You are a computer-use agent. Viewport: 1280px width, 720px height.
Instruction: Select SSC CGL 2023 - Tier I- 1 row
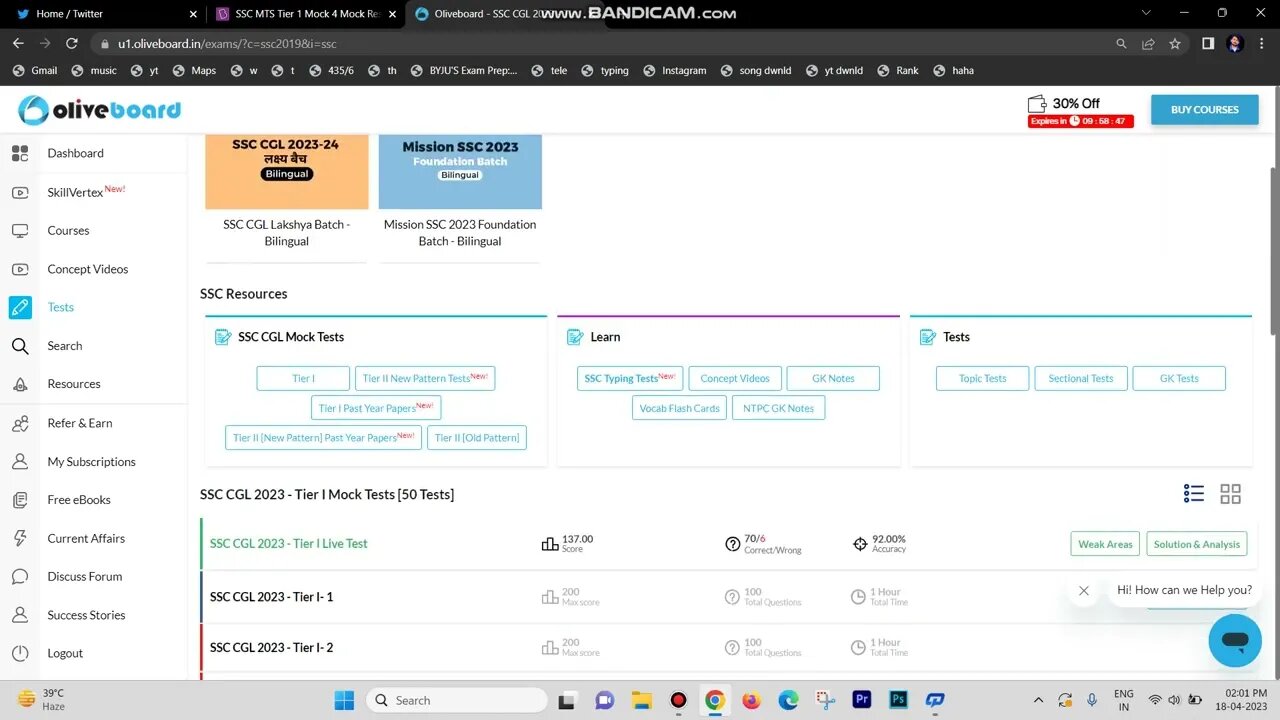[728, 597]
